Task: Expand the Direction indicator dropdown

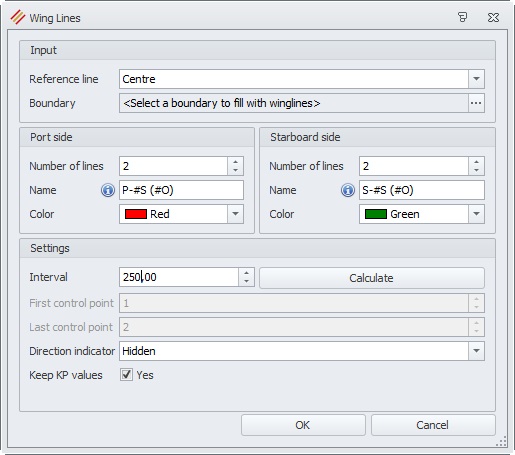Action: 476,351
